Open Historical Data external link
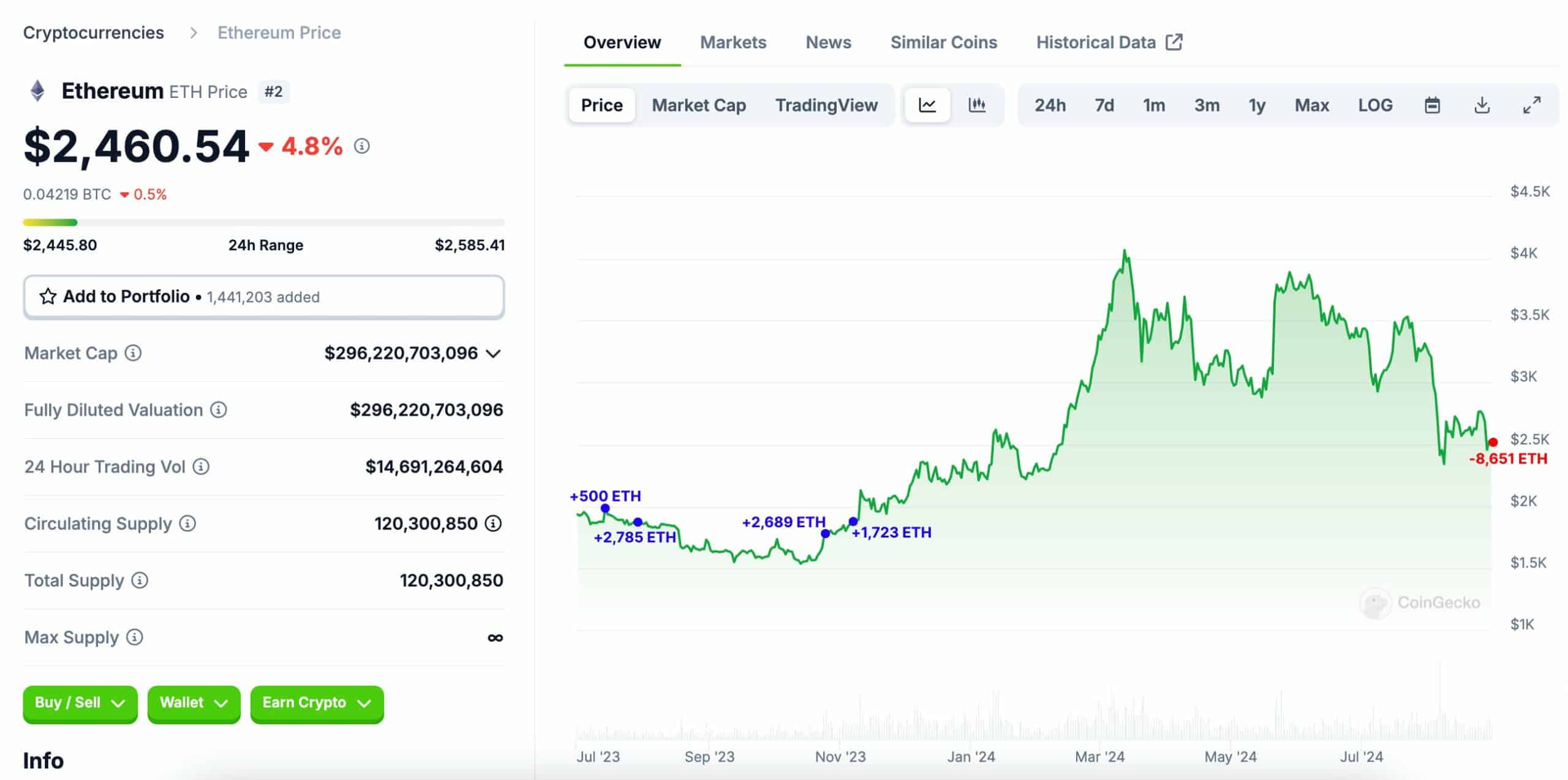The height and width of the screenshot is (780, 1568). (x=1109, y=42)
